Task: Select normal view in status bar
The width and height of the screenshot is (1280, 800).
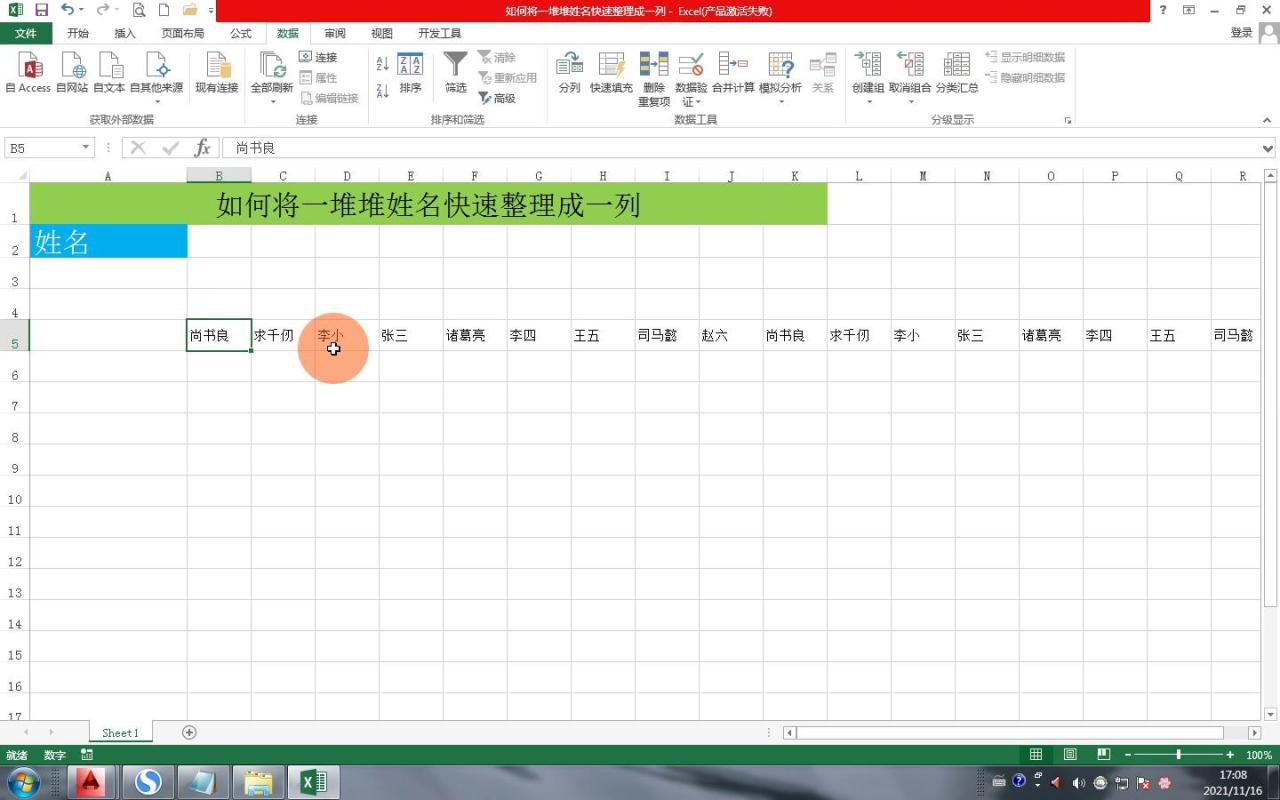Action: 1036,755
